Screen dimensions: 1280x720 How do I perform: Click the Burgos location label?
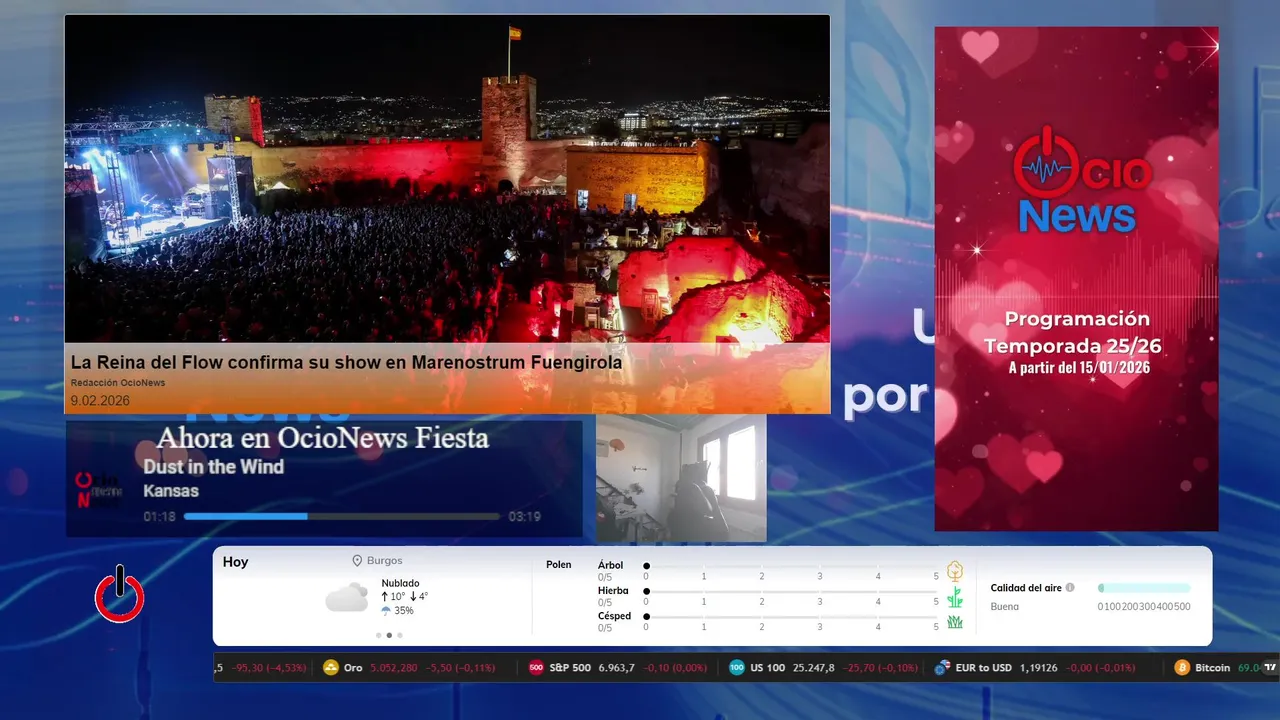(x=385, y=561)
